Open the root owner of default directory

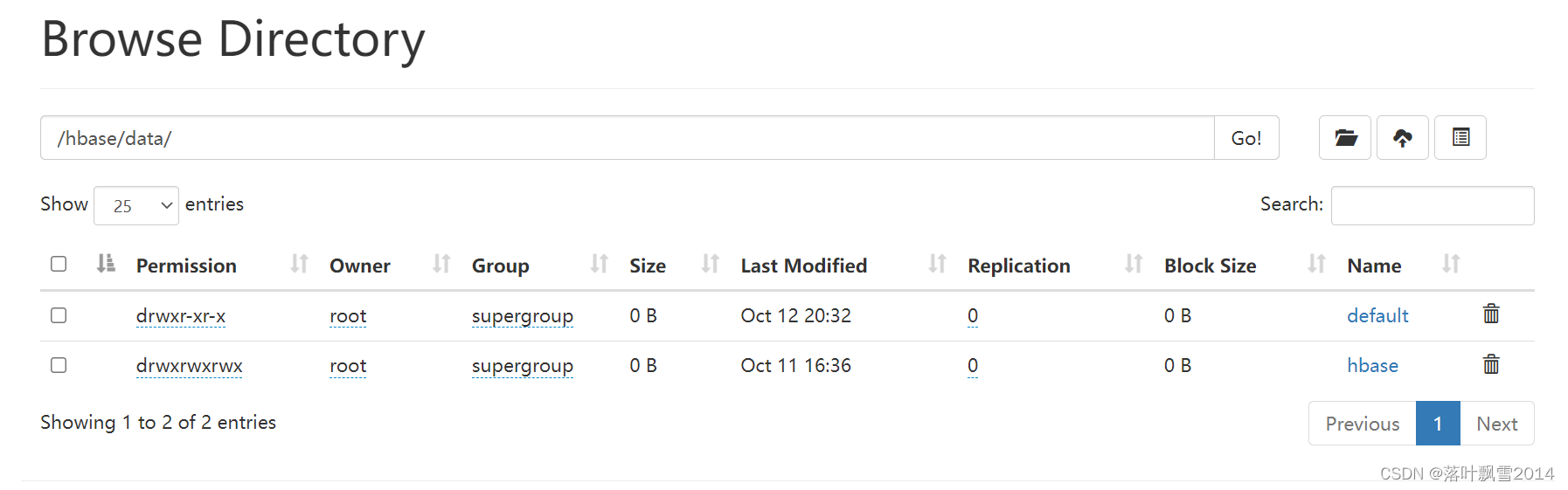[x=348, y=316]
